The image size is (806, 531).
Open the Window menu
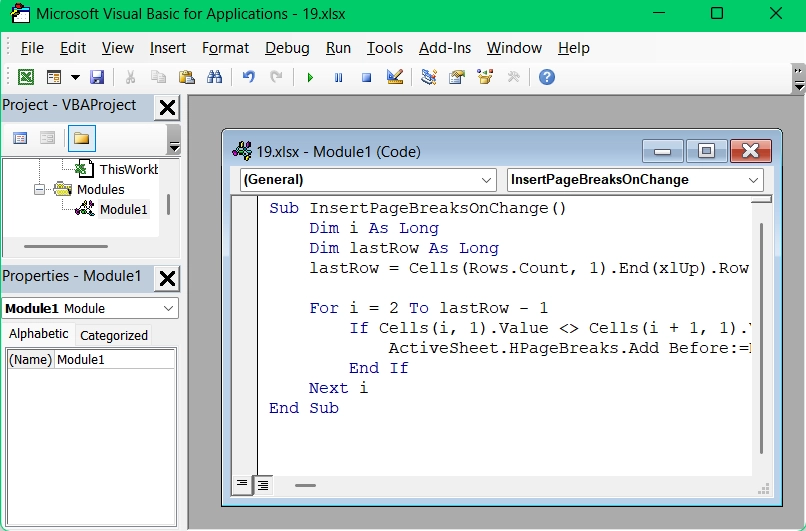tap(514, 48)
